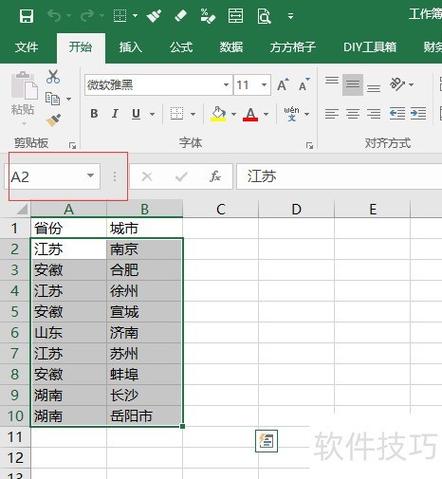Viewport: 442px width, 479px height.
Task: Click the Quick Analysis icon below the selection
Action: [266, 441]
